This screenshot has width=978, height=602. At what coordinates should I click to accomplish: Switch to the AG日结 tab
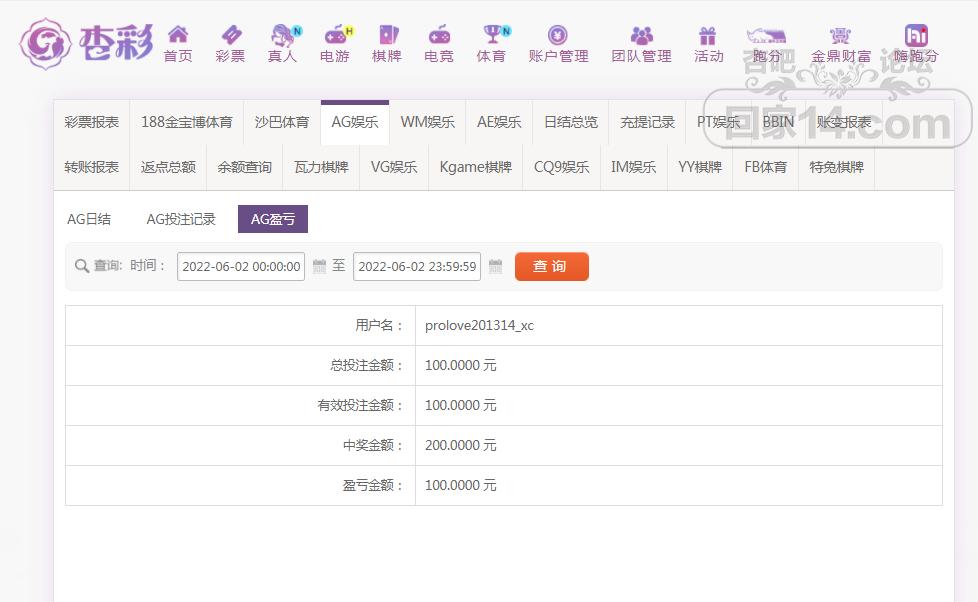point(89,219)
